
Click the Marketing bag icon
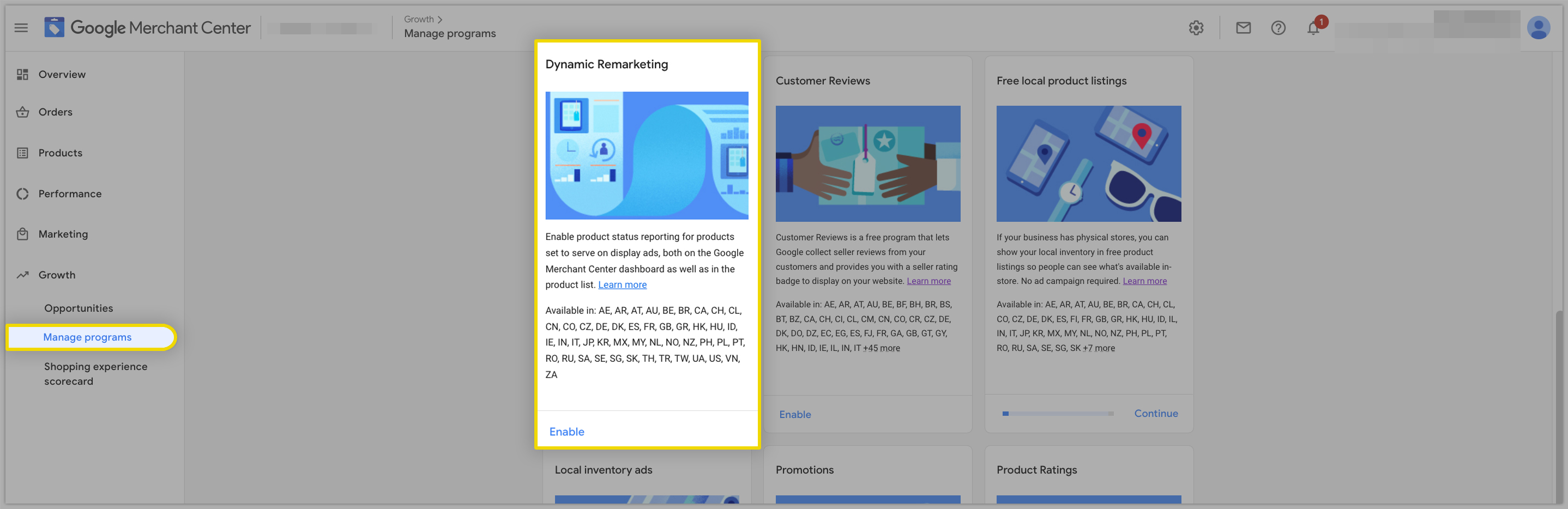[x=22, y=234]
